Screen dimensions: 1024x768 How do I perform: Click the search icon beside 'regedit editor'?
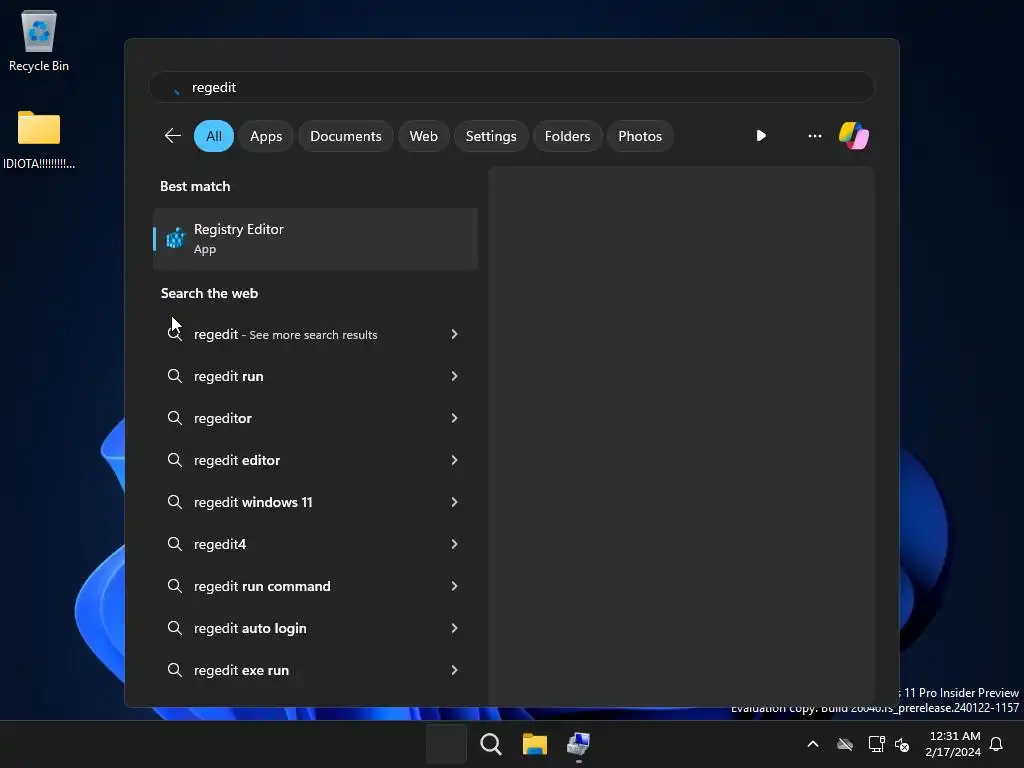pos(174,460)
